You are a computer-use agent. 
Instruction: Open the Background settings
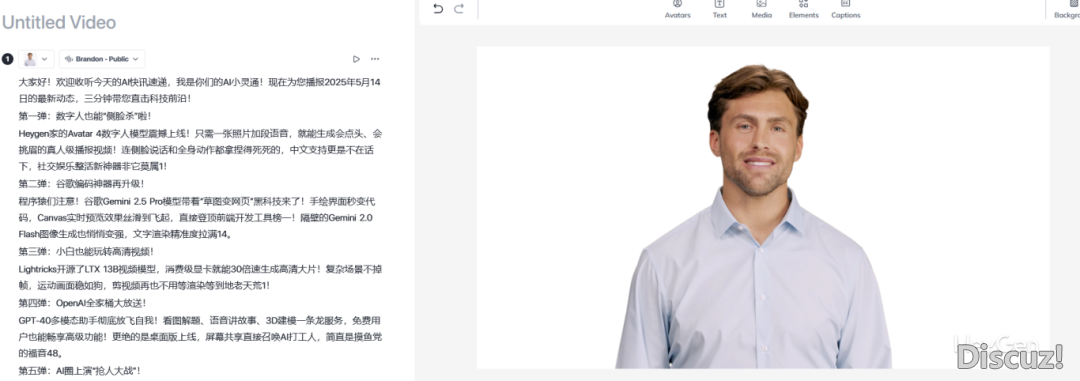(x=1067, y=10)
